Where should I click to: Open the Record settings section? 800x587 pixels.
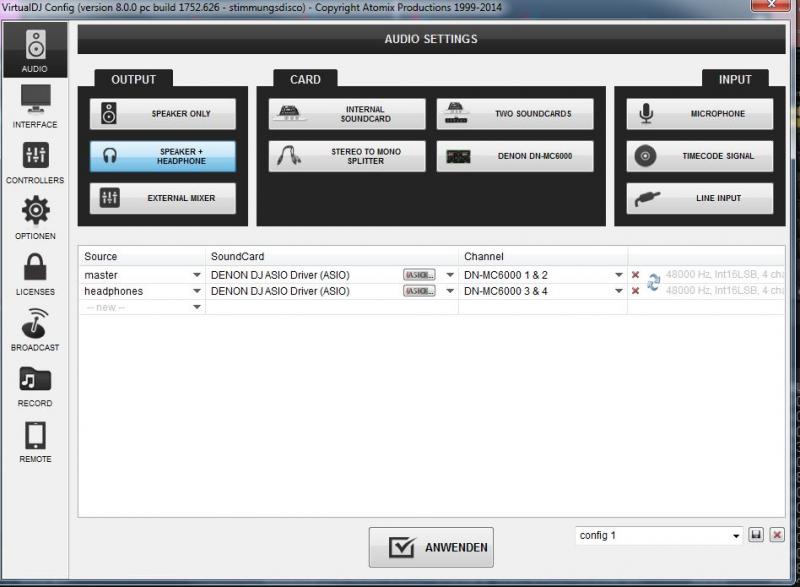[x=35, y=386]
